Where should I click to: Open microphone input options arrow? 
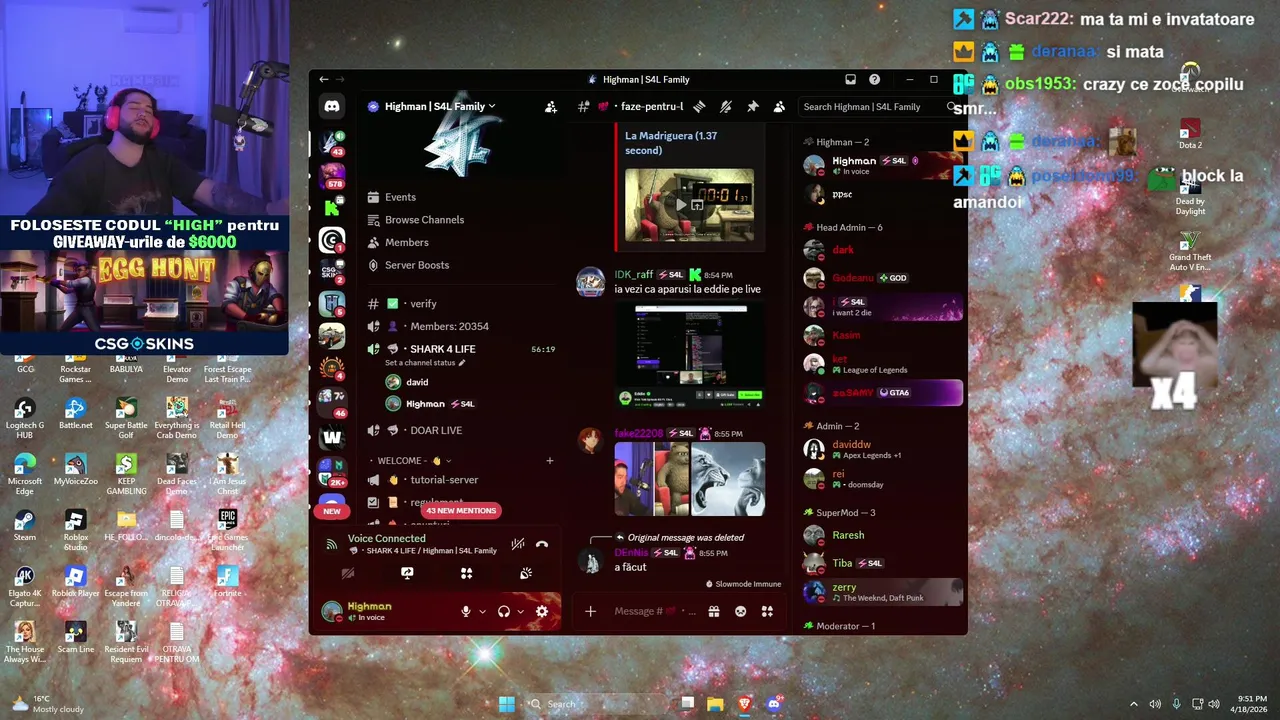(482, 611)
